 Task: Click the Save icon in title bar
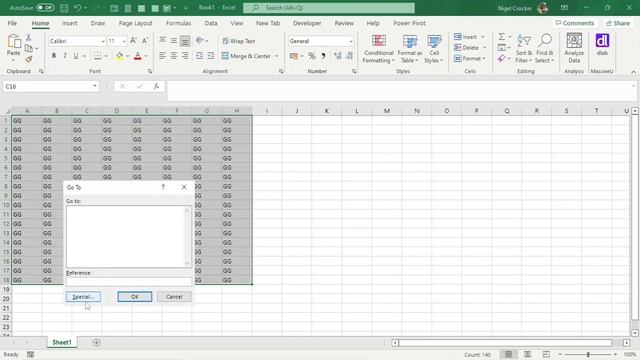click(x=64, y=8)
